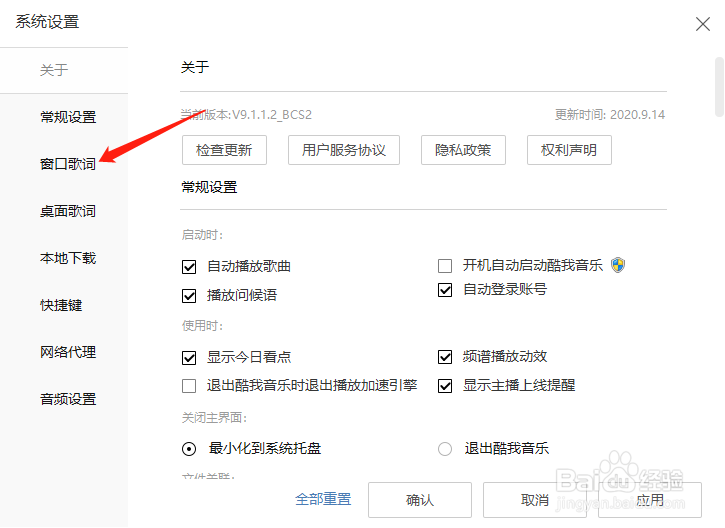Click the 更新时间: 2020.9.14 text
Screen dimensions: 725x528
tap(610, 115)
